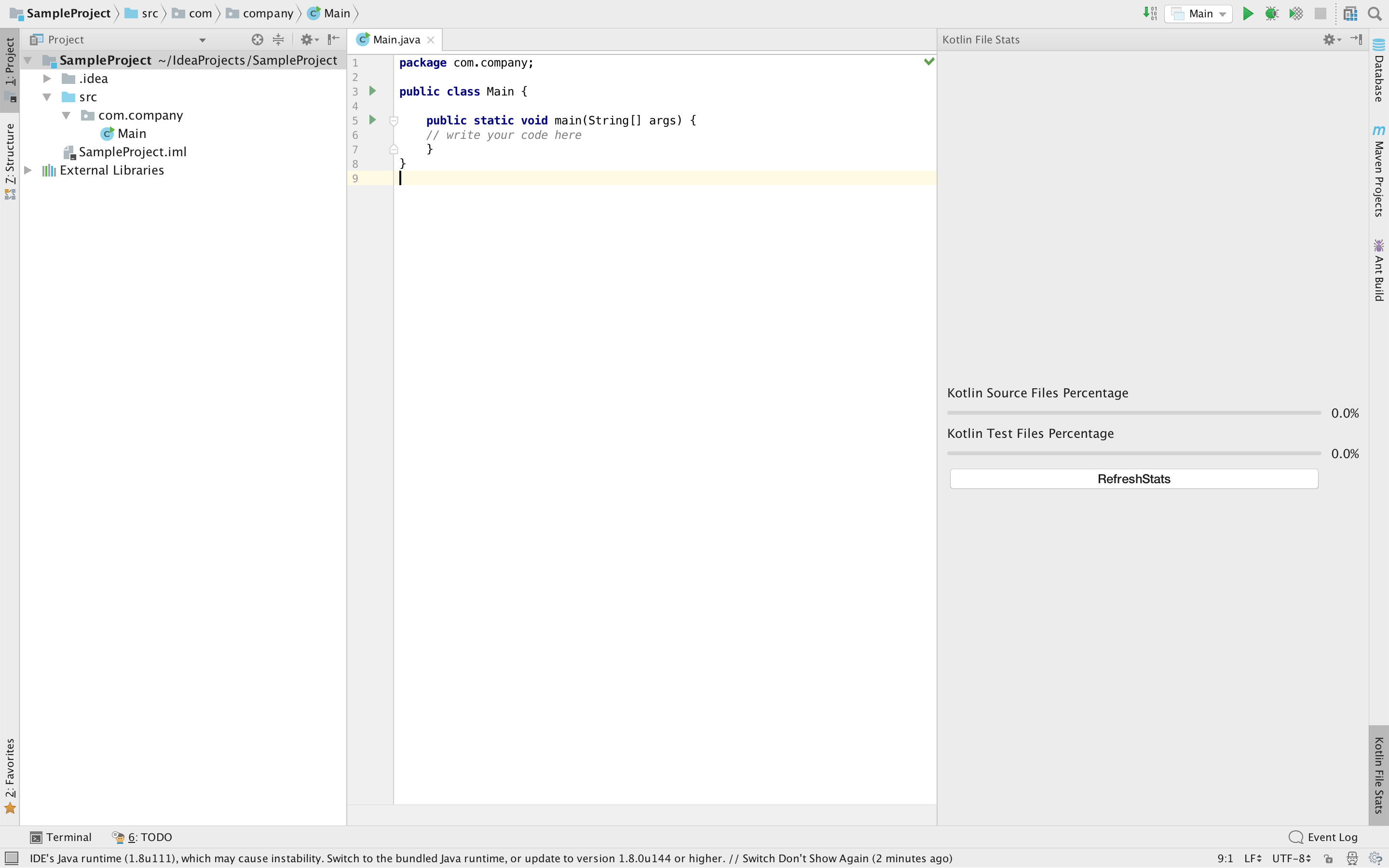1389x868 pixels.
Task: Click the stop process square icon
Action: coord(1320,14)
